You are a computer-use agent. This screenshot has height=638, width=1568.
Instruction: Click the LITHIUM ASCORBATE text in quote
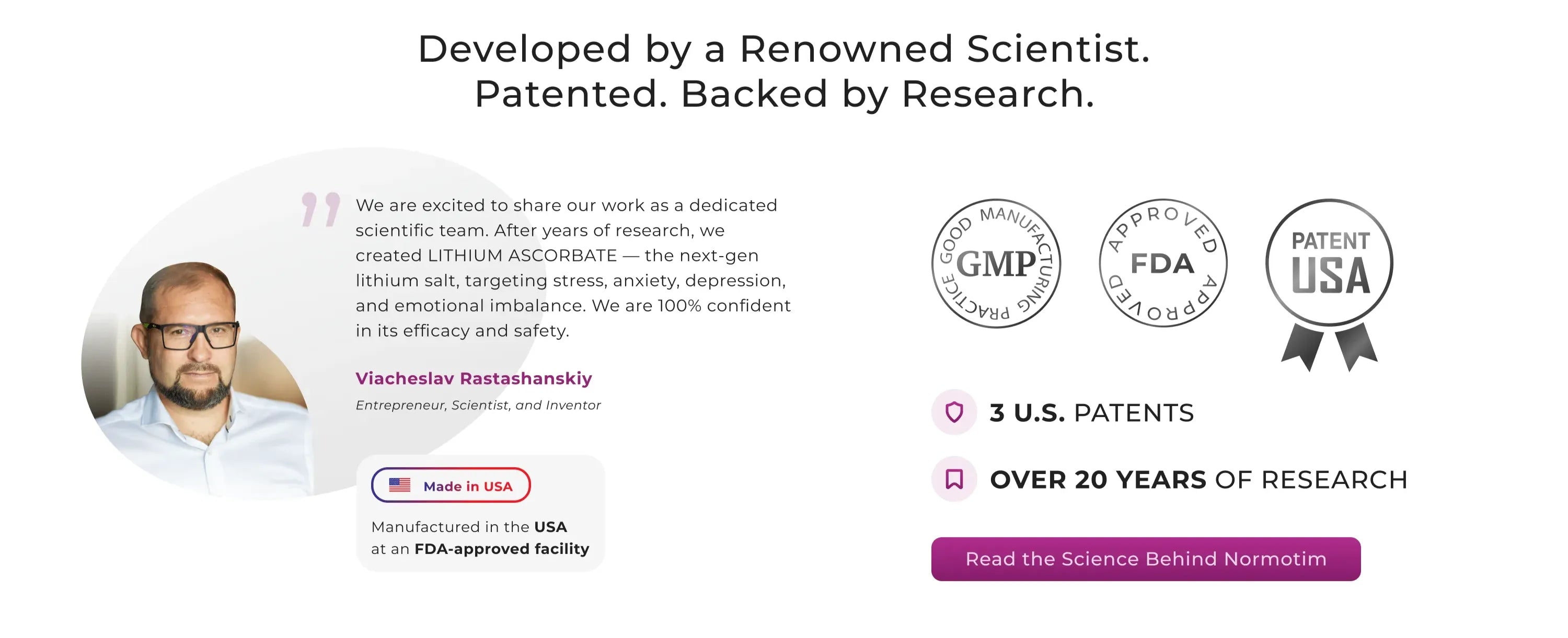click(x=522, y=256)
